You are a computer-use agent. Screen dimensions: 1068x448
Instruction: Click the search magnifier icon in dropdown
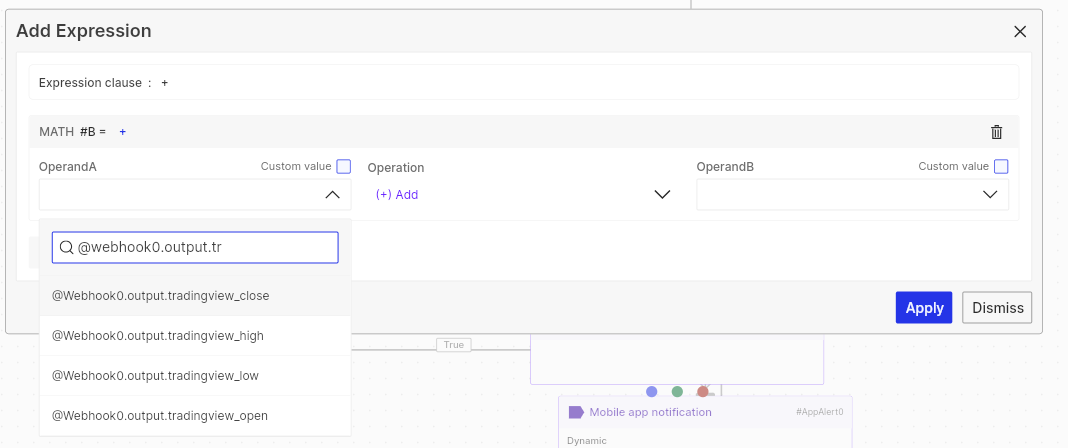point(66,248)
